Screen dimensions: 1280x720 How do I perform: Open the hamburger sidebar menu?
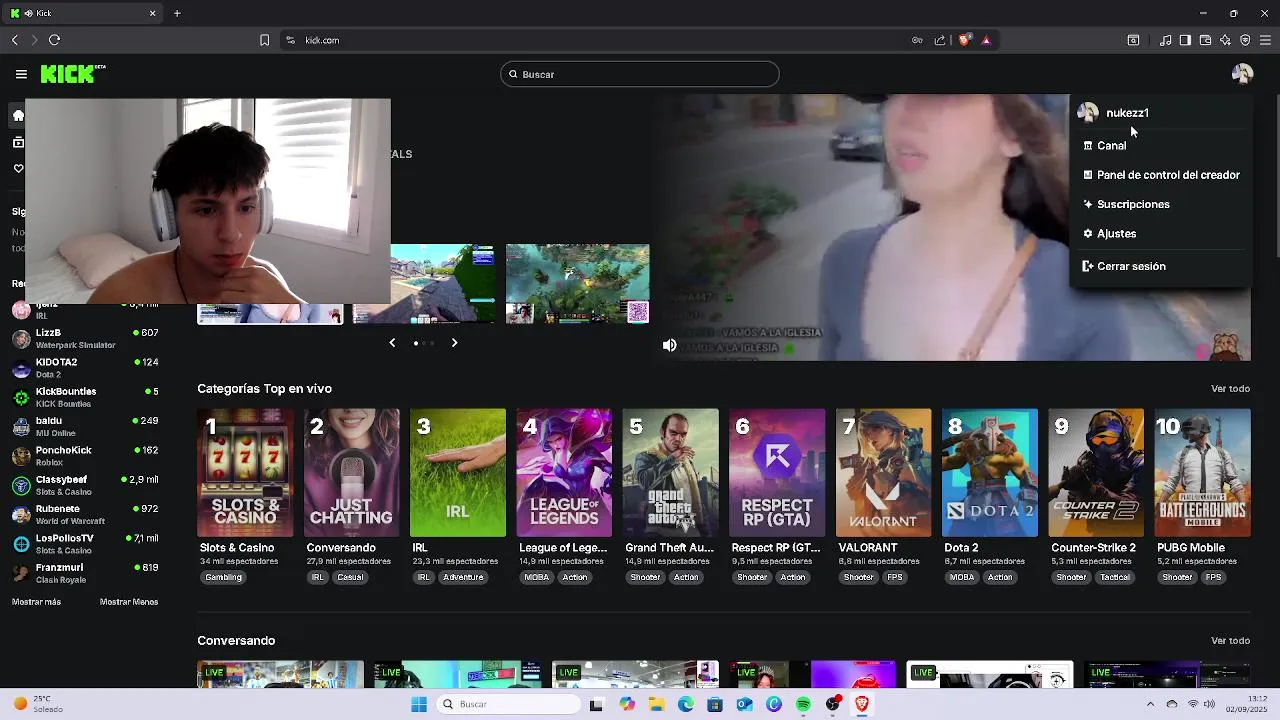point(21,74)
